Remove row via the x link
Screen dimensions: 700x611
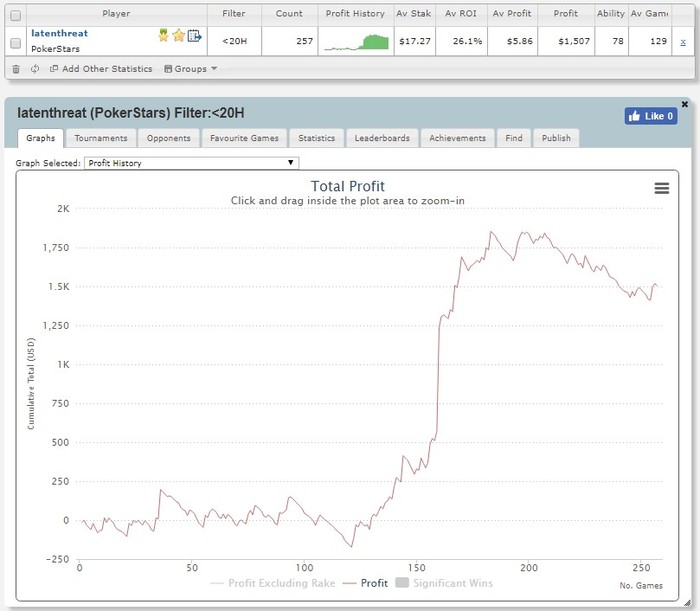683,42
